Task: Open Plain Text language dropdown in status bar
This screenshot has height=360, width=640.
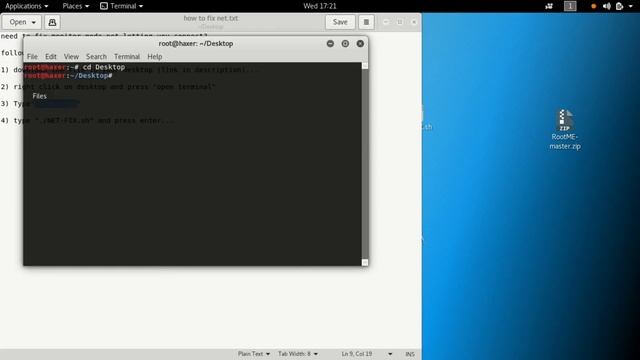Action: [254, 354]
